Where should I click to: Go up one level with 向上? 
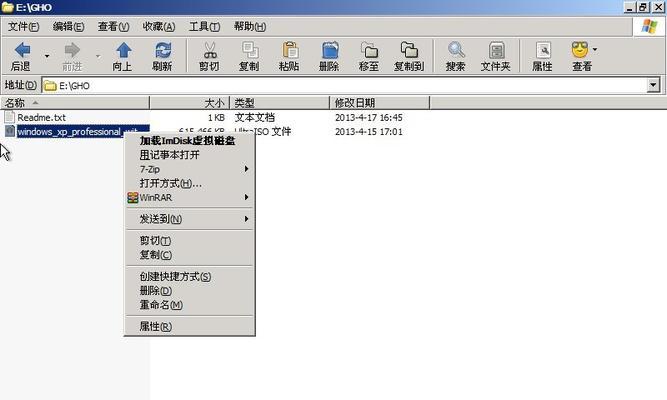[x=123, y=50]
